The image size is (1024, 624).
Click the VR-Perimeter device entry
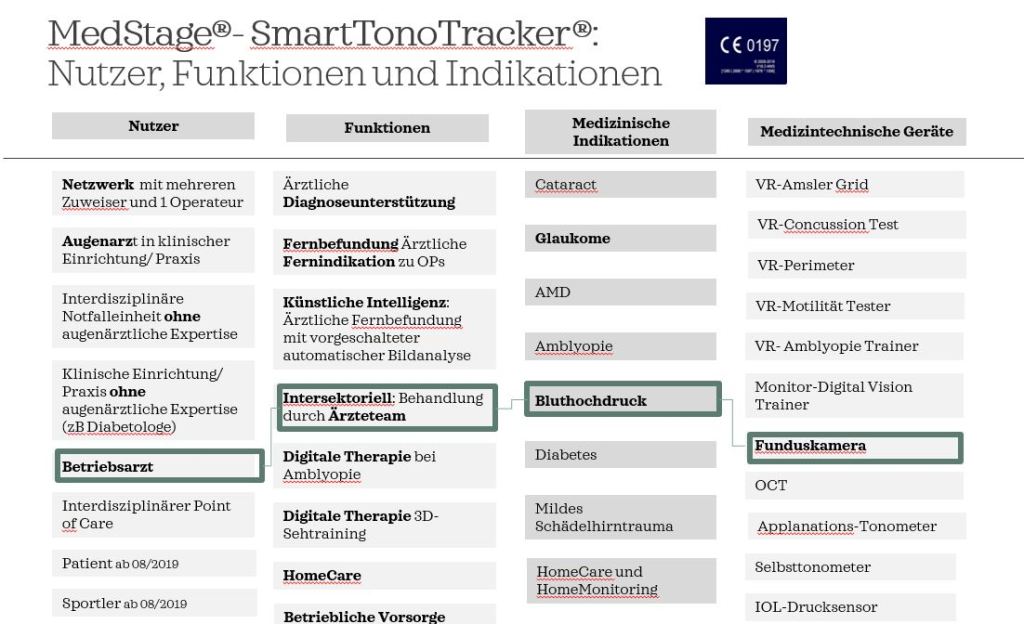click(x=855, y=265)
